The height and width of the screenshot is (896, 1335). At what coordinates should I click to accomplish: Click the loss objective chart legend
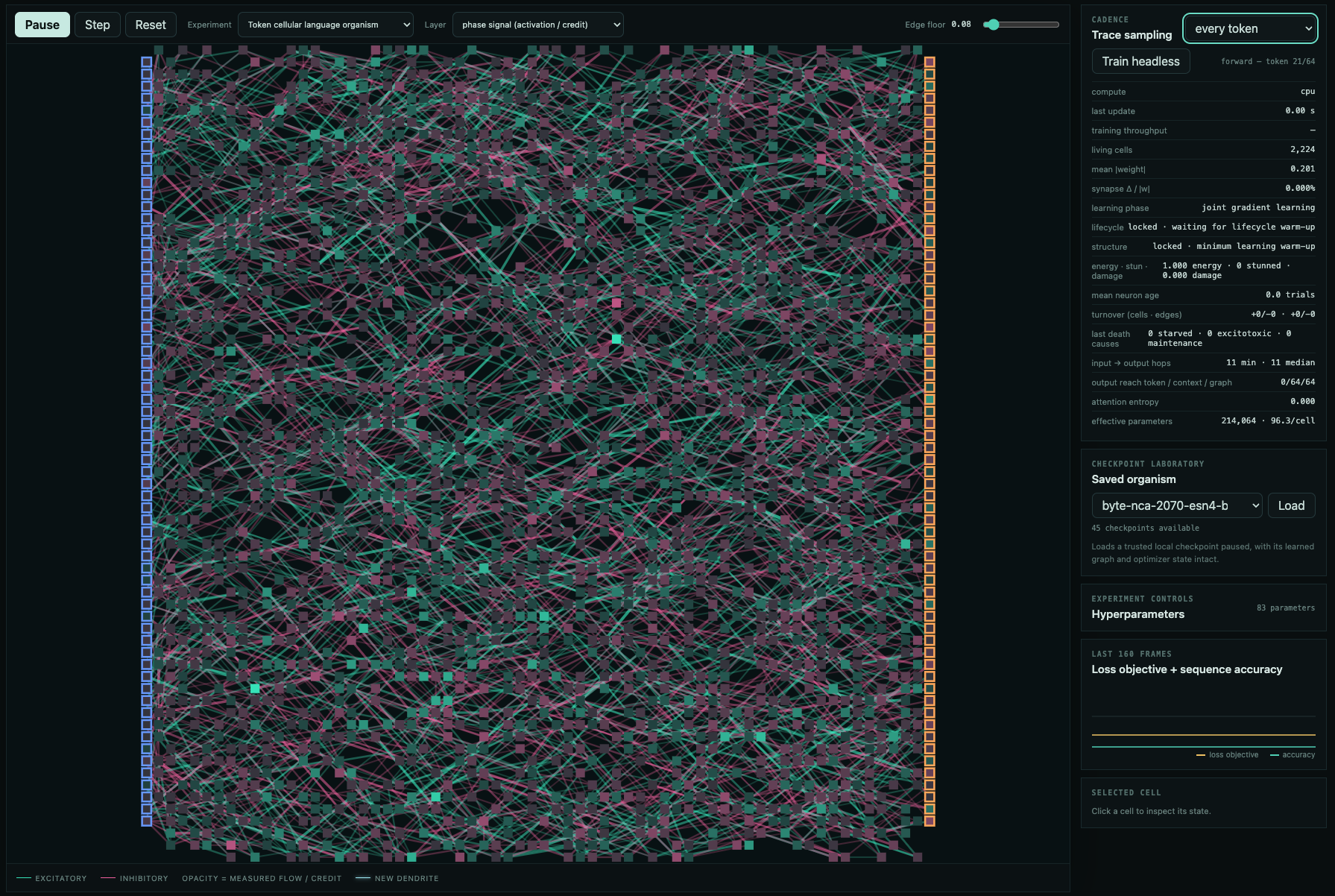[1227, 755]
